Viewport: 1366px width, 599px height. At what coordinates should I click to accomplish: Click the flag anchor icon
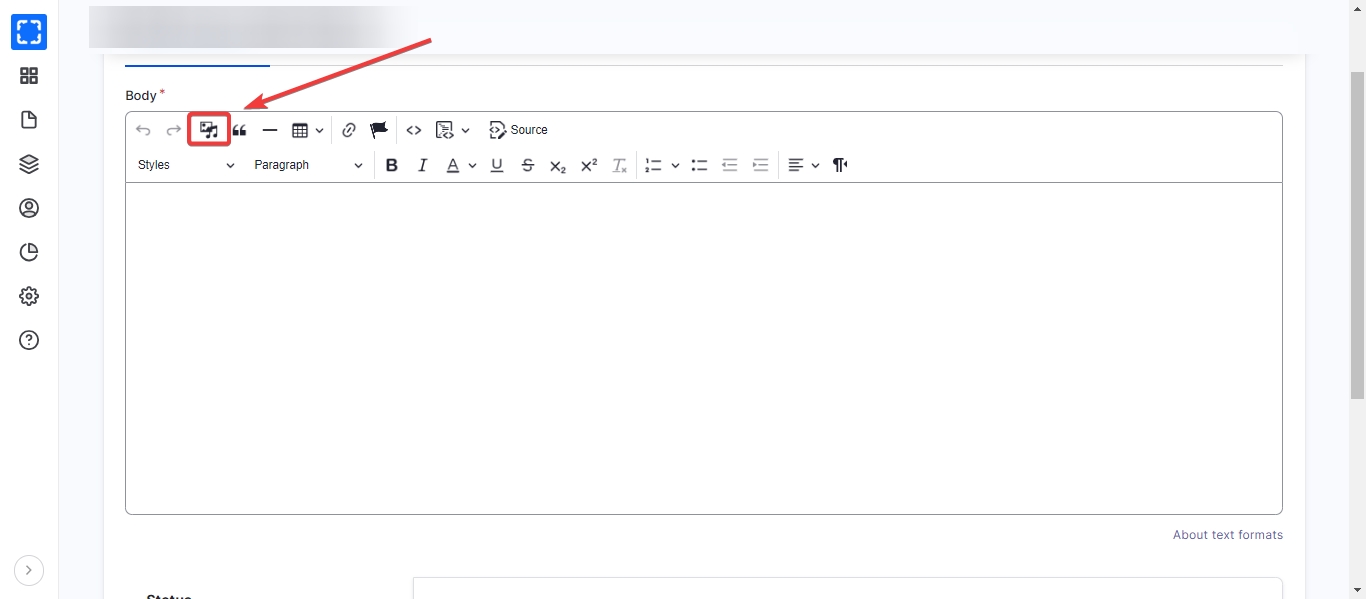coord(379,130)
